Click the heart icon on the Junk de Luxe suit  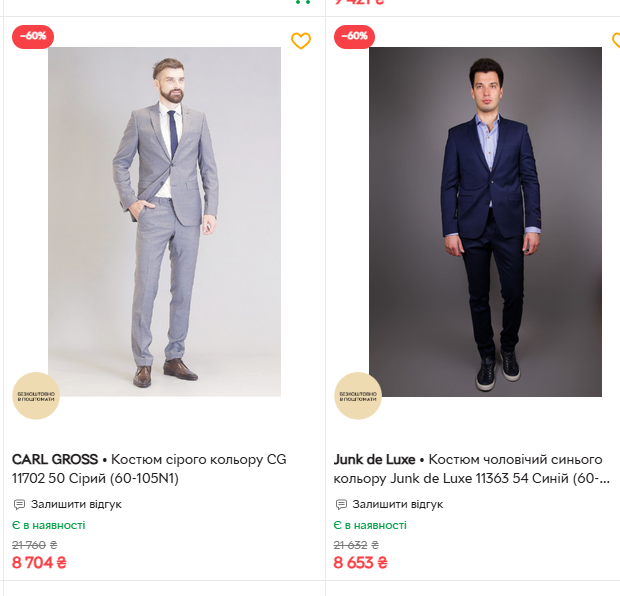[616, 41]
